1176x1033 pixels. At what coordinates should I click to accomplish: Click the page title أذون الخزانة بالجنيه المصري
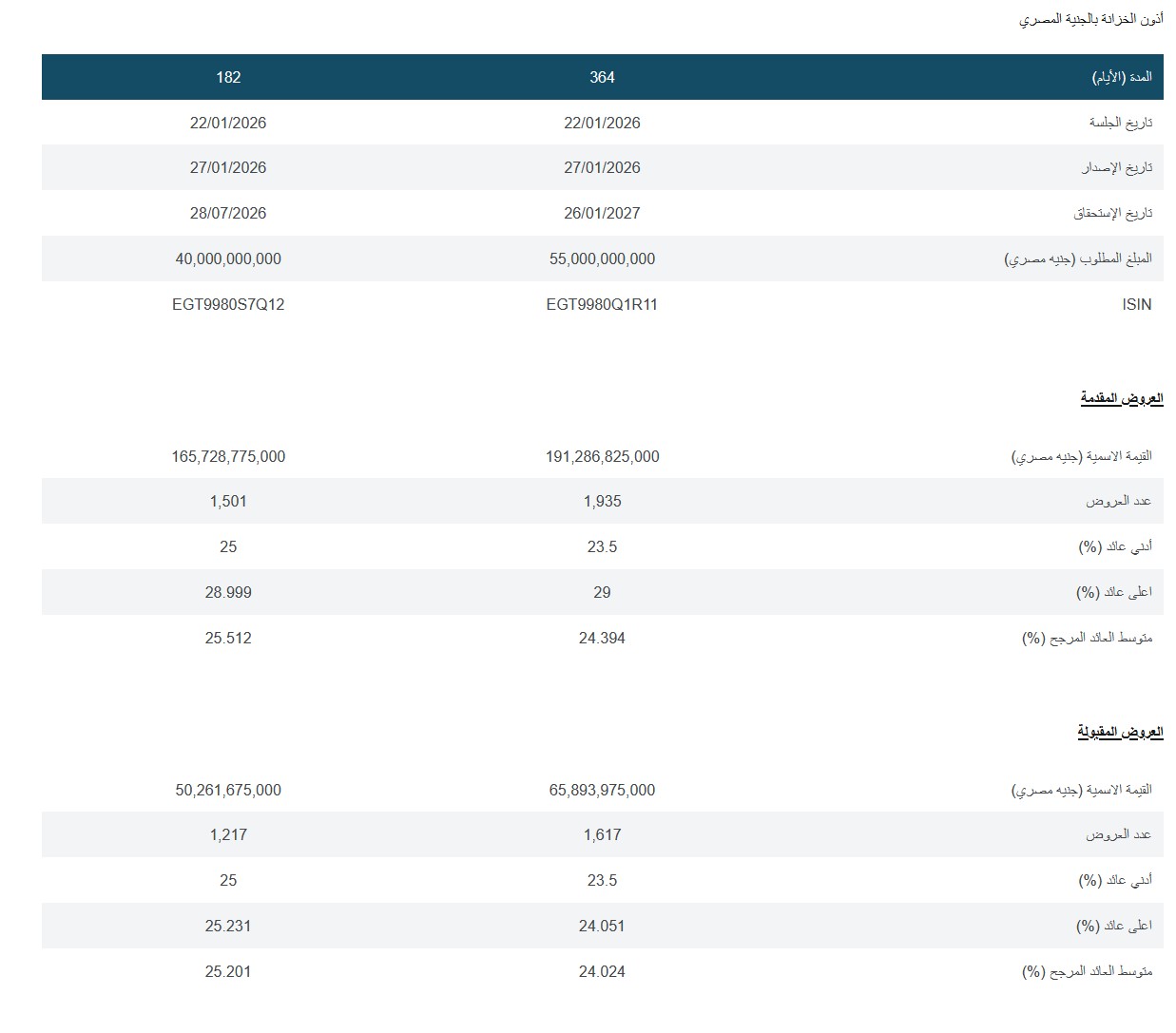point(1090,19)
